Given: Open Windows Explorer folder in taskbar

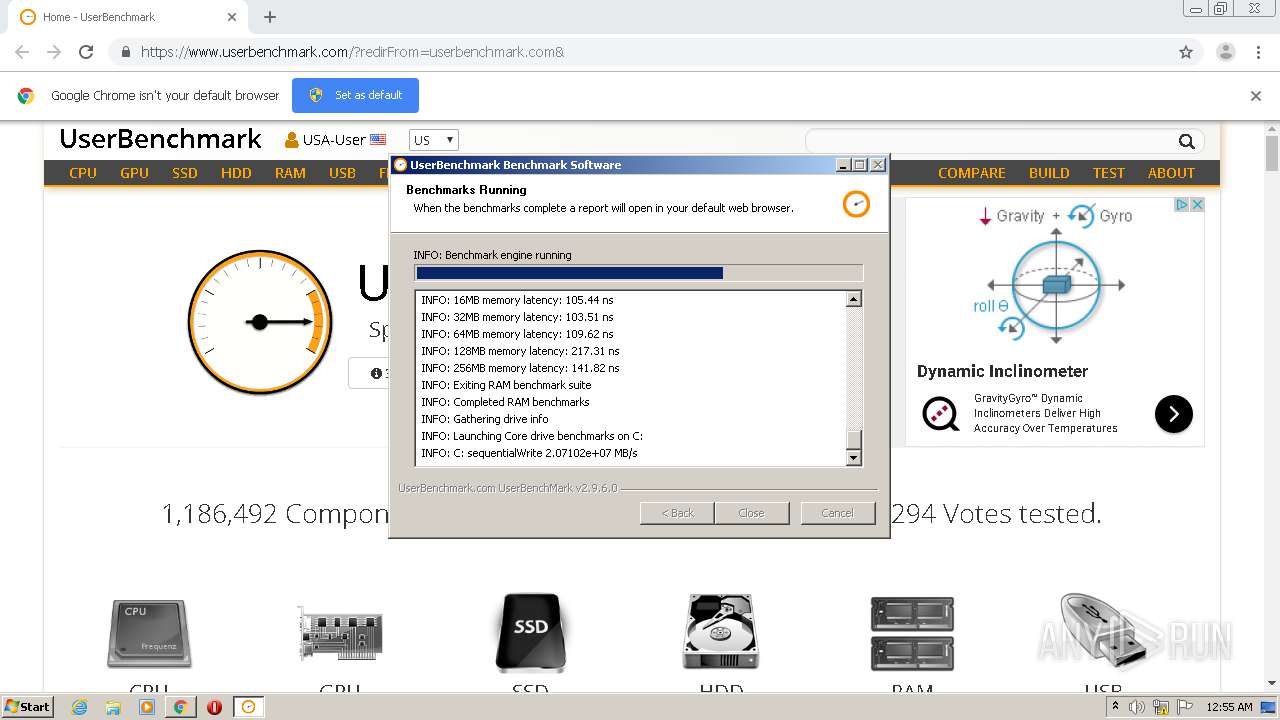Looking at the screenshot, I should pyautogui.click(x=113, y=707).
